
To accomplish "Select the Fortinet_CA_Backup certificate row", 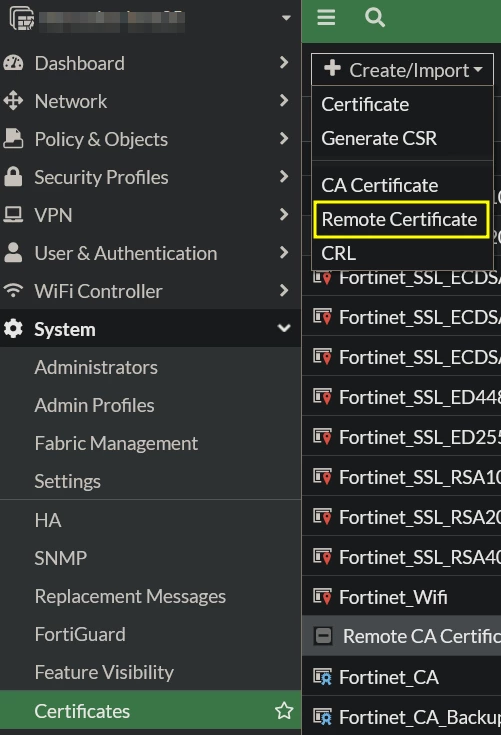I will tap(402, 717).
